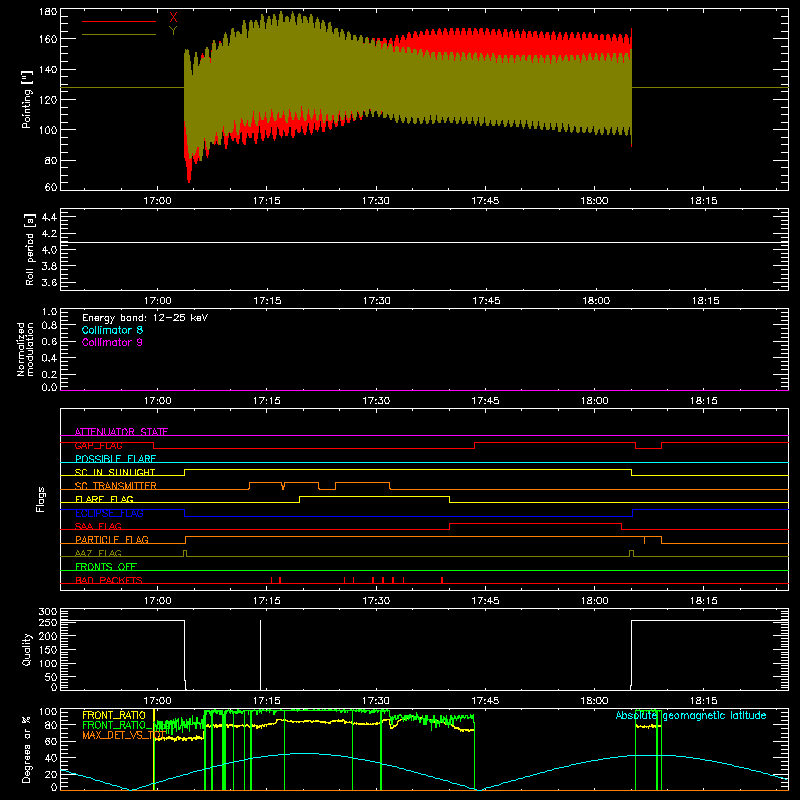
Task: Click the 17:30 time label under modulation plot
Action: click(376, 401)
